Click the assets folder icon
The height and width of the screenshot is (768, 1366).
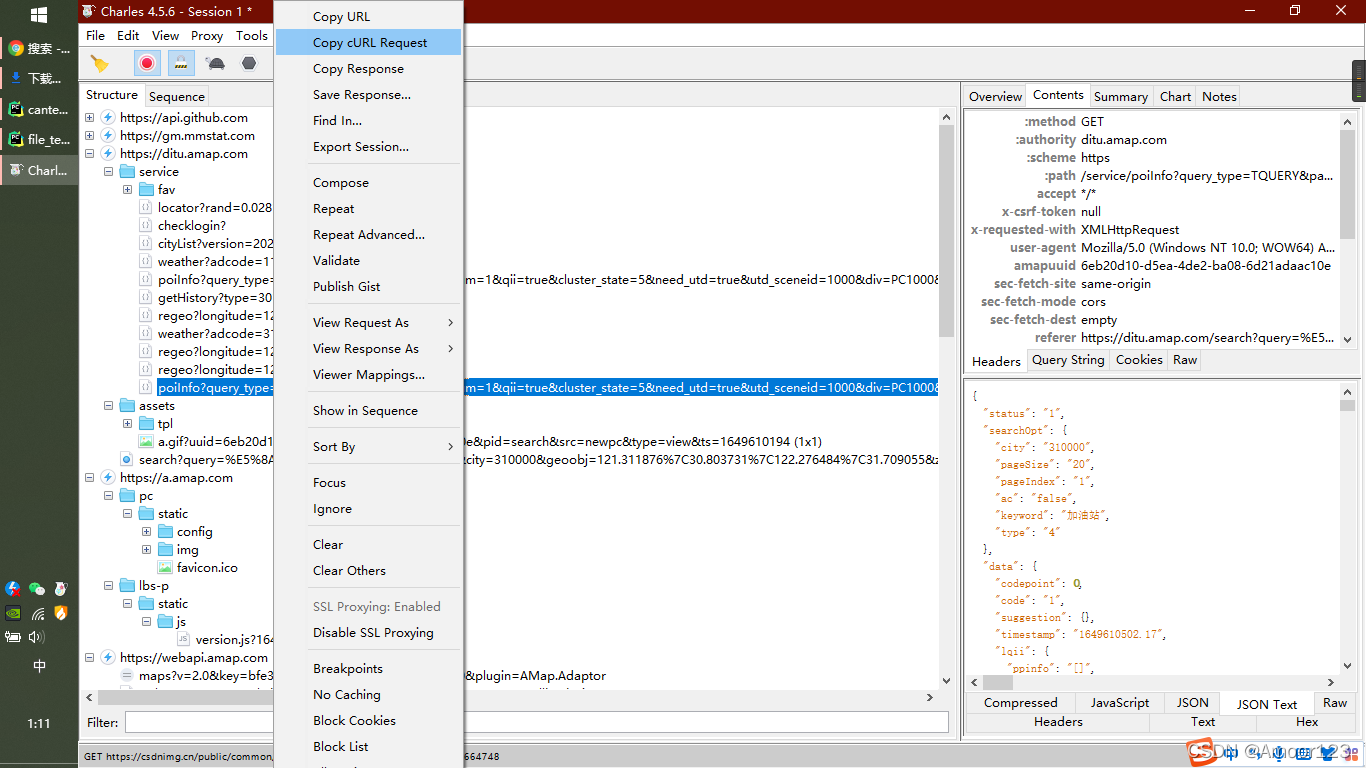pos(127,406)
